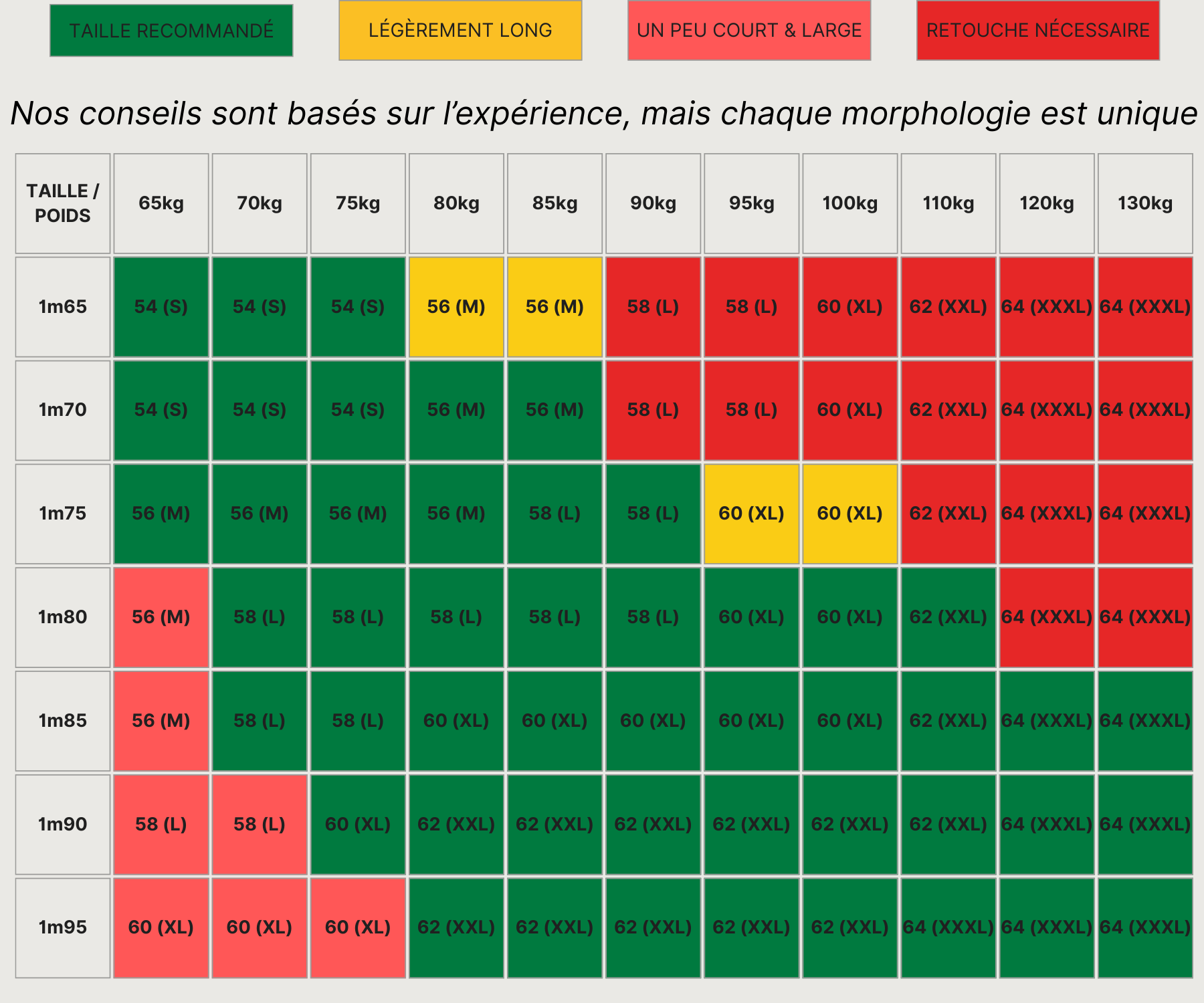The image size is (1204, 1003).
Task: Select the 1m95 row header
Action: click(63, 927)
